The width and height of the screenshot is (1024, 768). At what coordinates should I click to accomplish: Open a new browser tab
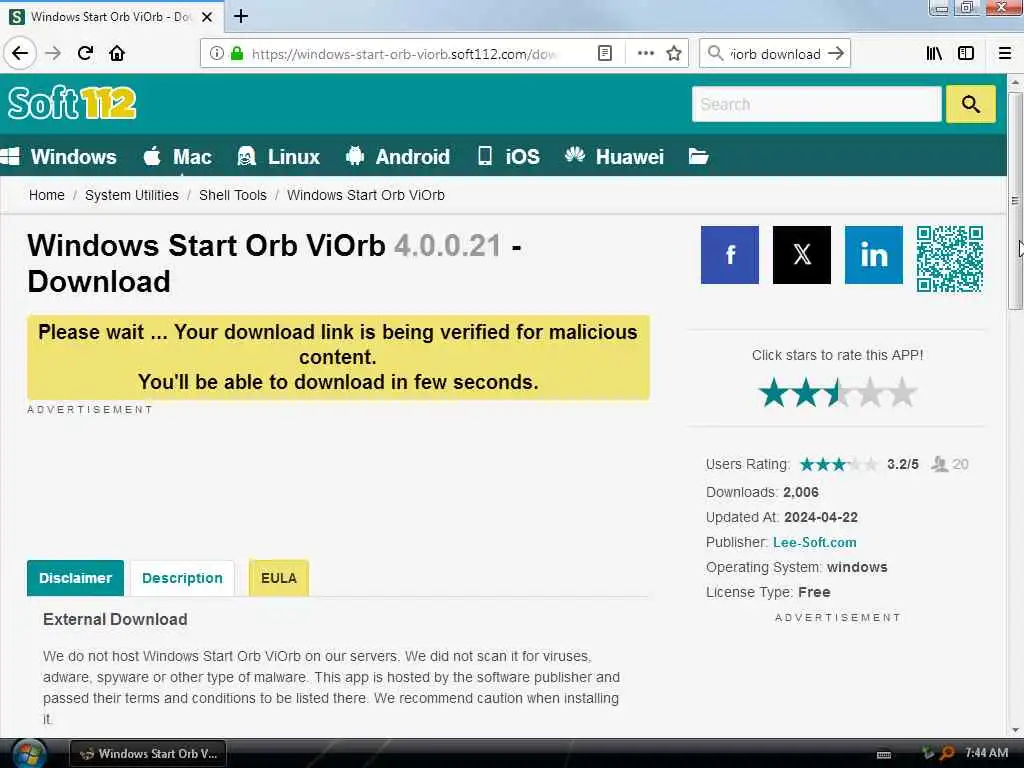[241, 16]
